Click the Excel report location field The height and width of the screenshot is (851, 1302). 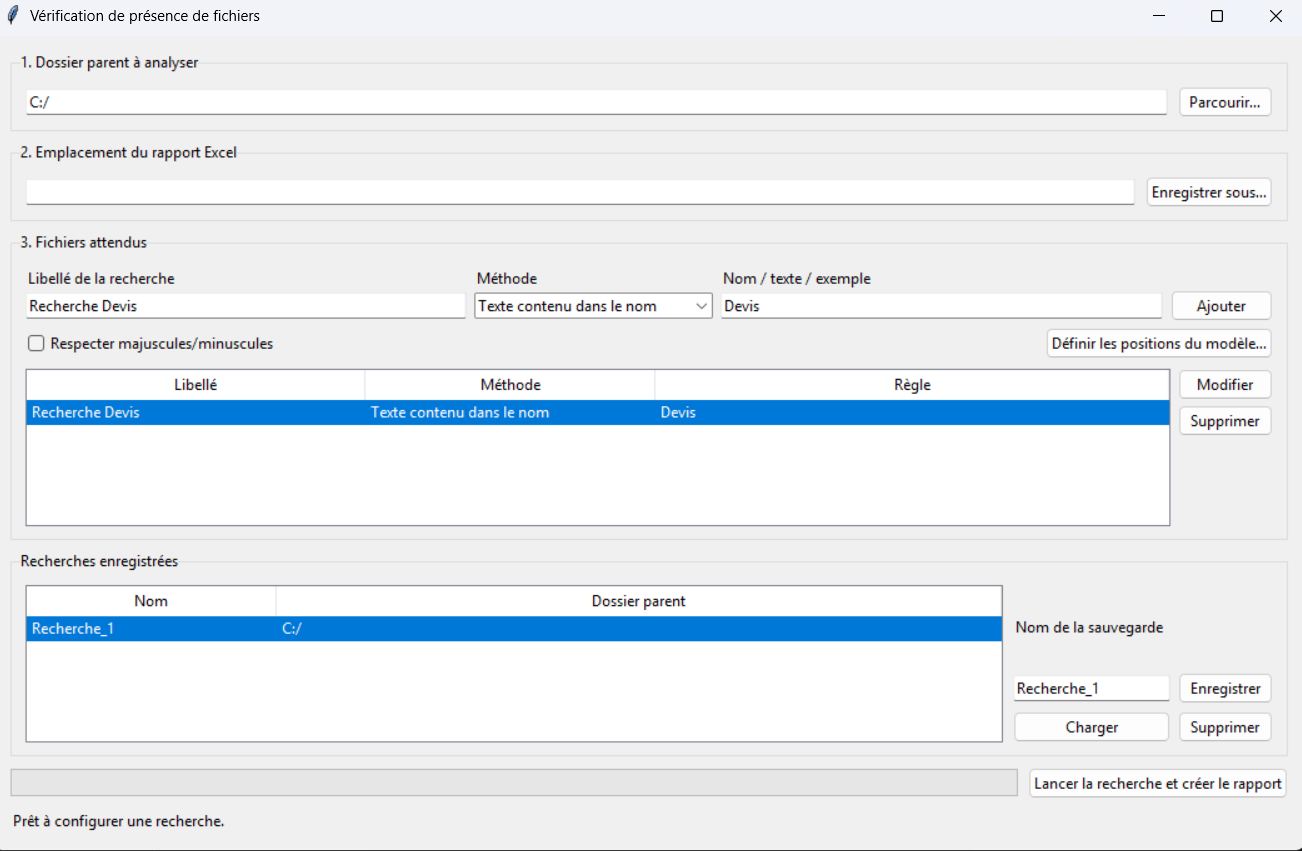(580, 192)
